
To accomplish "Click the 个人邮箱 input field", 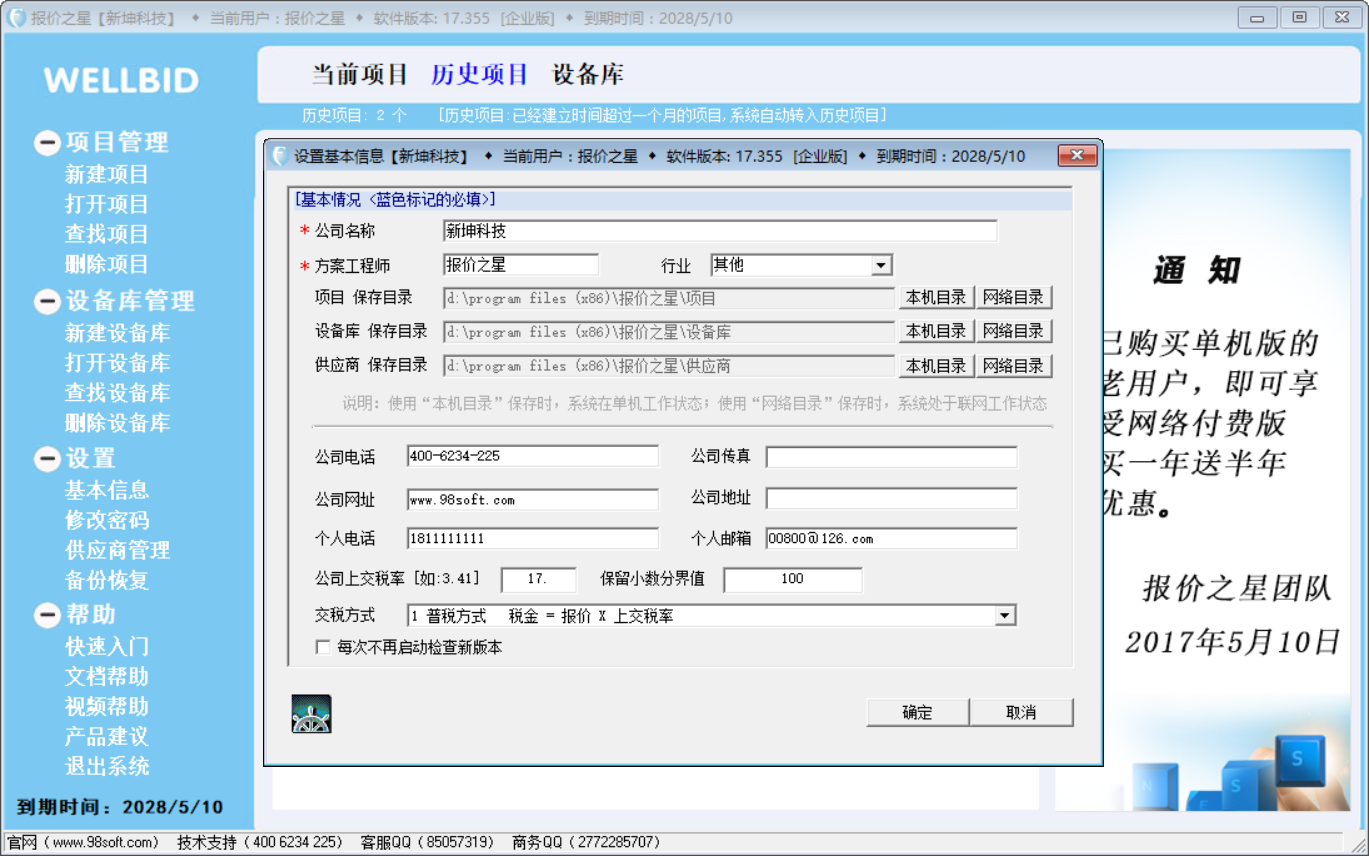I will 892,538.
